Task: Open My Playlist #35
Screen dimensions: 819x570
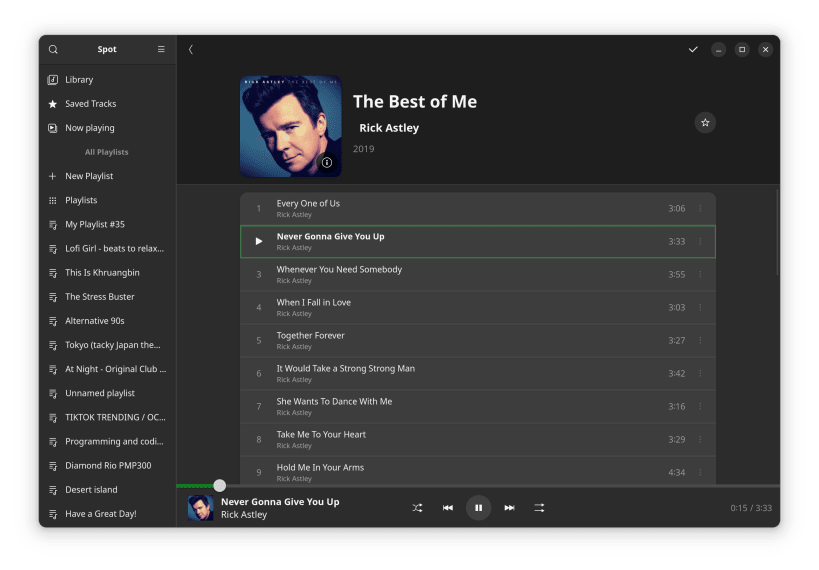Action: point(107,224)
